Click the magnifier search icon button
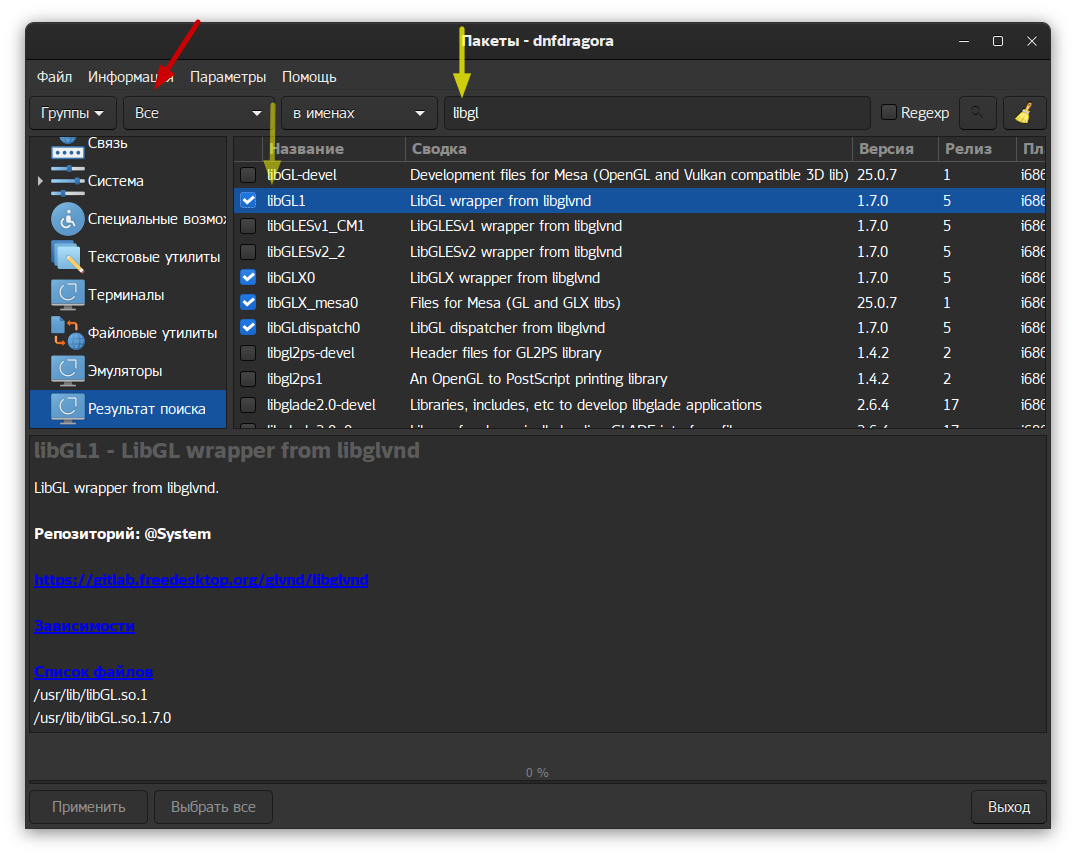This screenshot has width=1076, height=857. (x=977, y=113)
